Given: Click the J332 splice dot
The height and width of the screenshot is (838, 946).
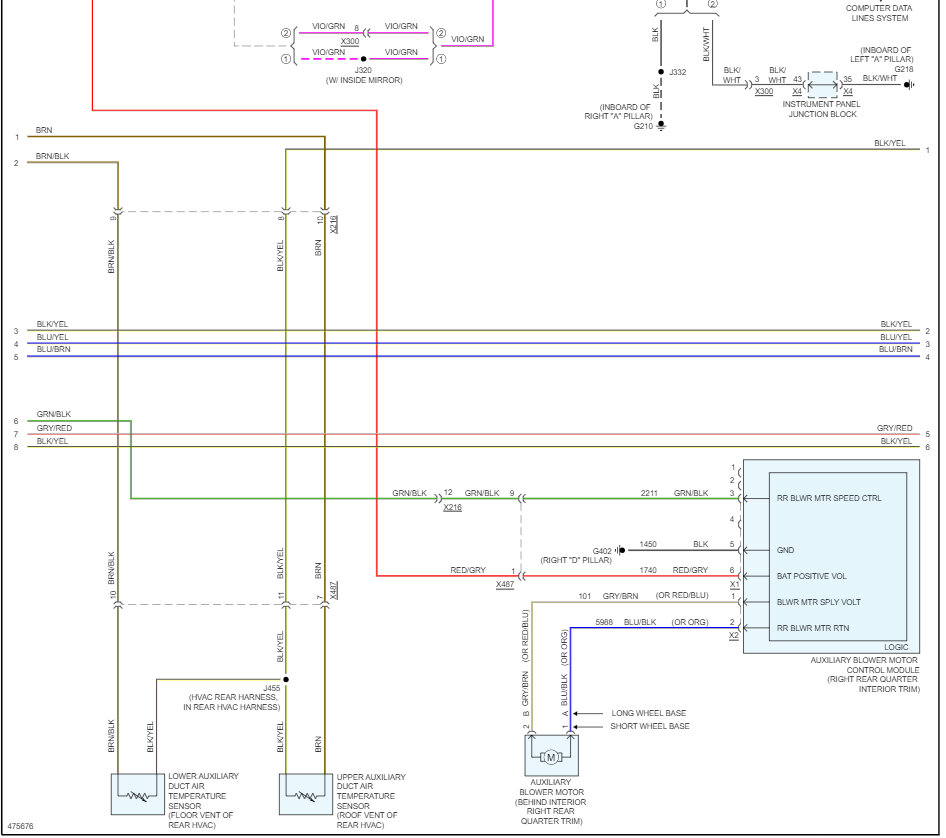Looking at the screenshot, I should (661, 72).
